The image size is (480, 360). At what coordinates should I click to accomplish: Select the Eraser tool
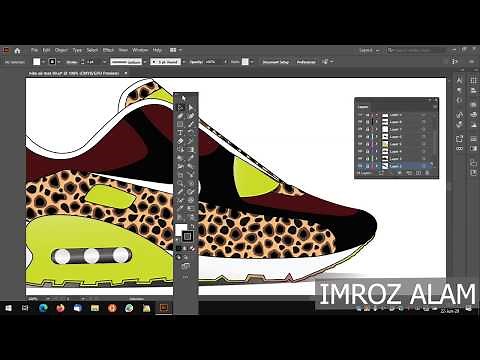(x=180, y=141)
